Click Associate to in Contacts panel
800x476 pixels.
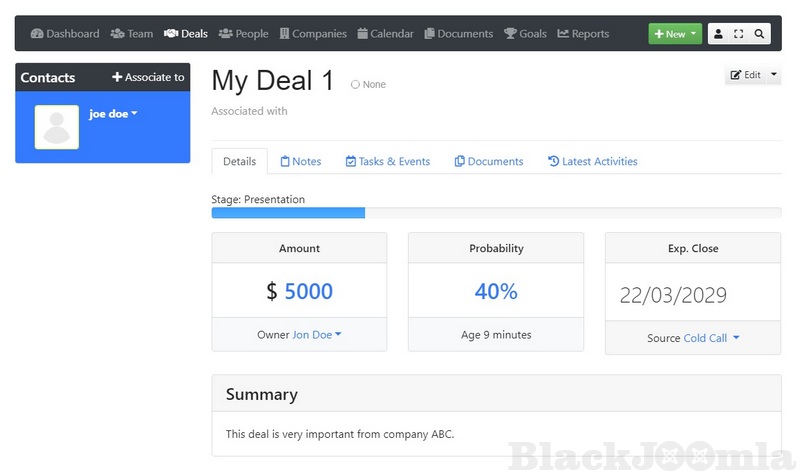pos(148,77)
